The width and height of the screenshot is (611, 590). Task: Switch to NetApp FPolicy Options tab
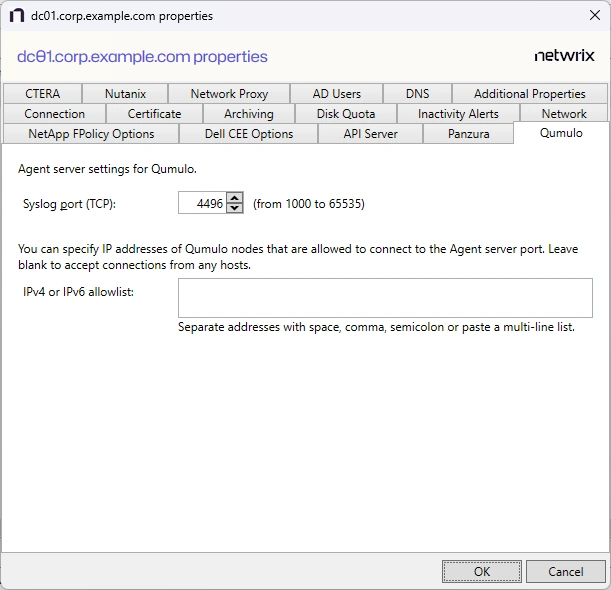coord(91,134)
